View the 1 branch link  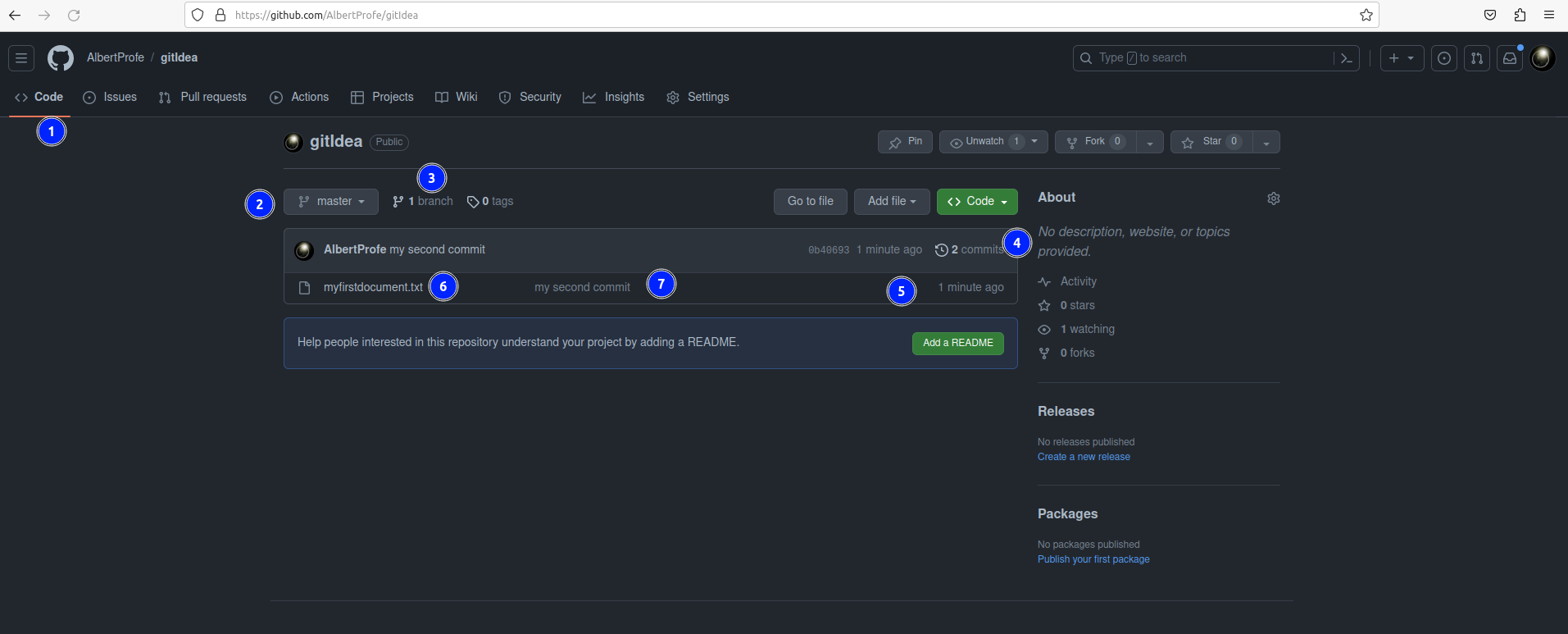tap(422, 202)
